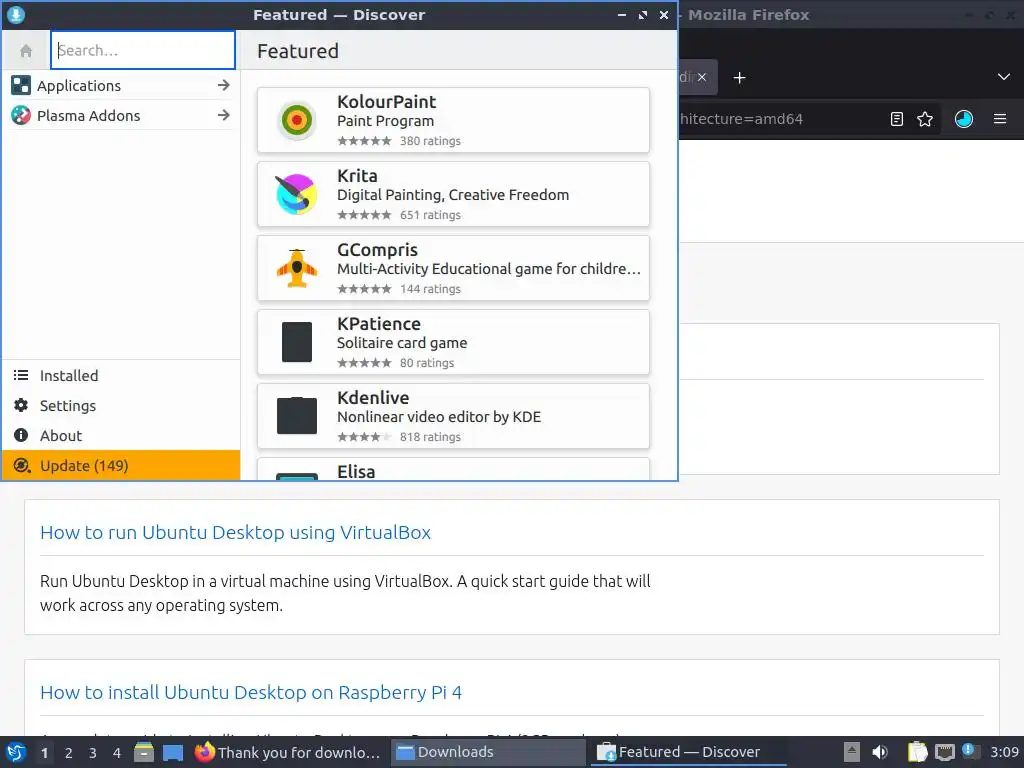This screenshot has height=768, width=1024.
Task: Click the Applications category icon
Action: (x=21, y=86)
